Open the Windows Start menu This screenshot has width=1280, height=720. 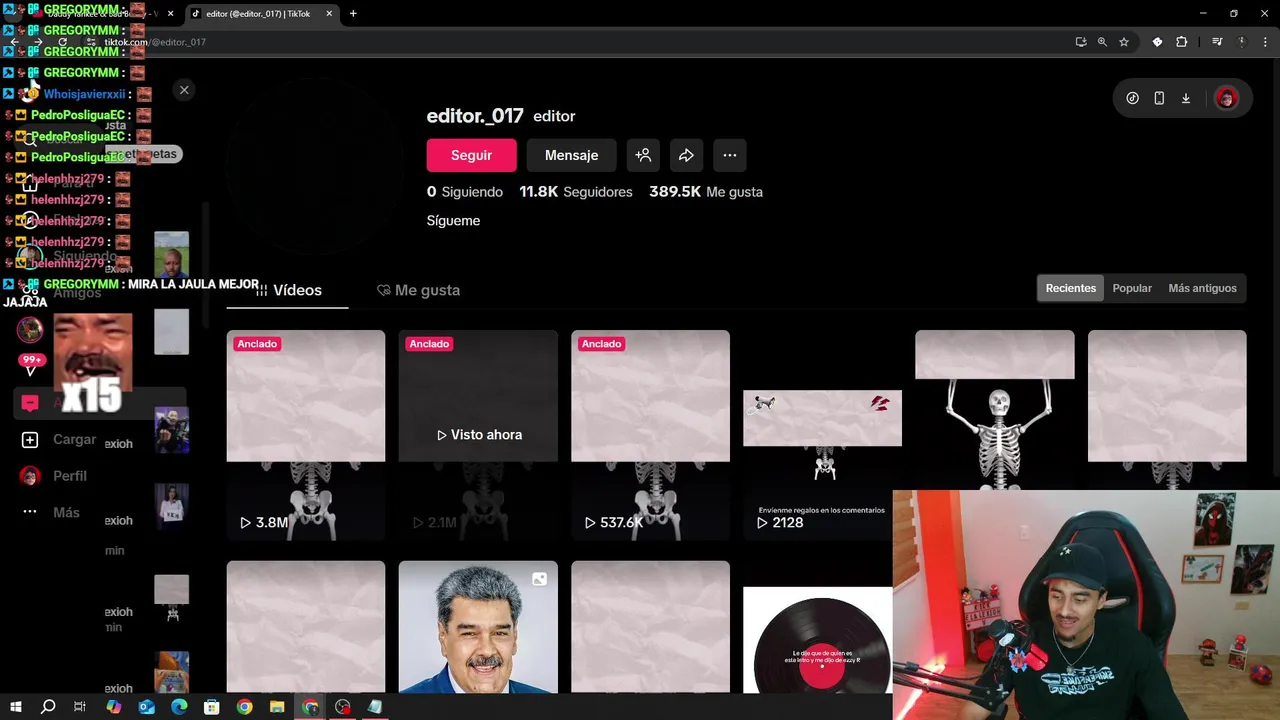coord(16,707)
